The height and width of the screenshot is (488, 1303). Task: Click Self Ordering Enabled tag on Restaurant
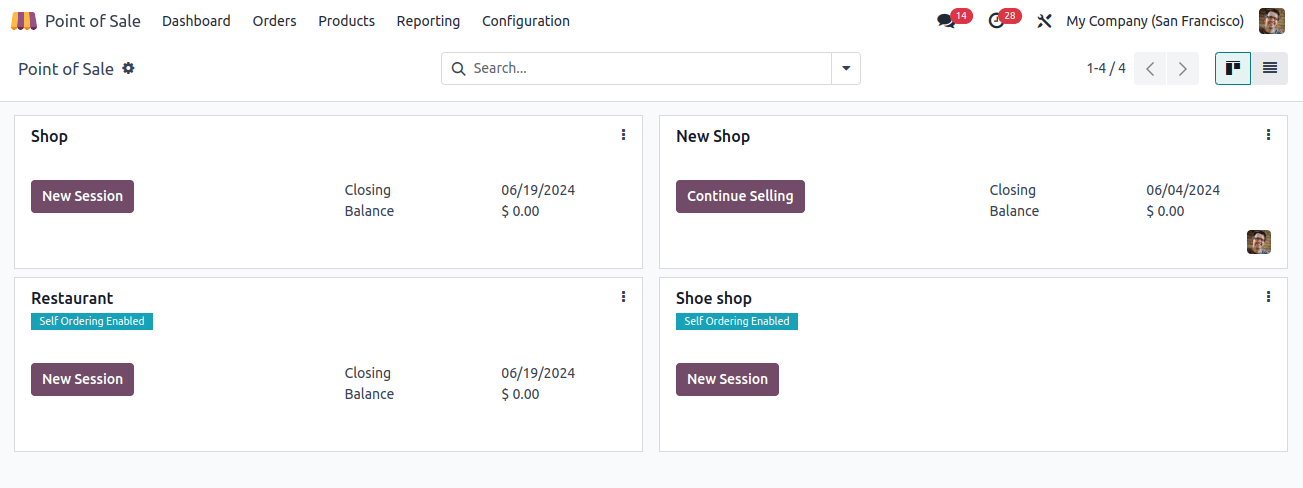92,321
